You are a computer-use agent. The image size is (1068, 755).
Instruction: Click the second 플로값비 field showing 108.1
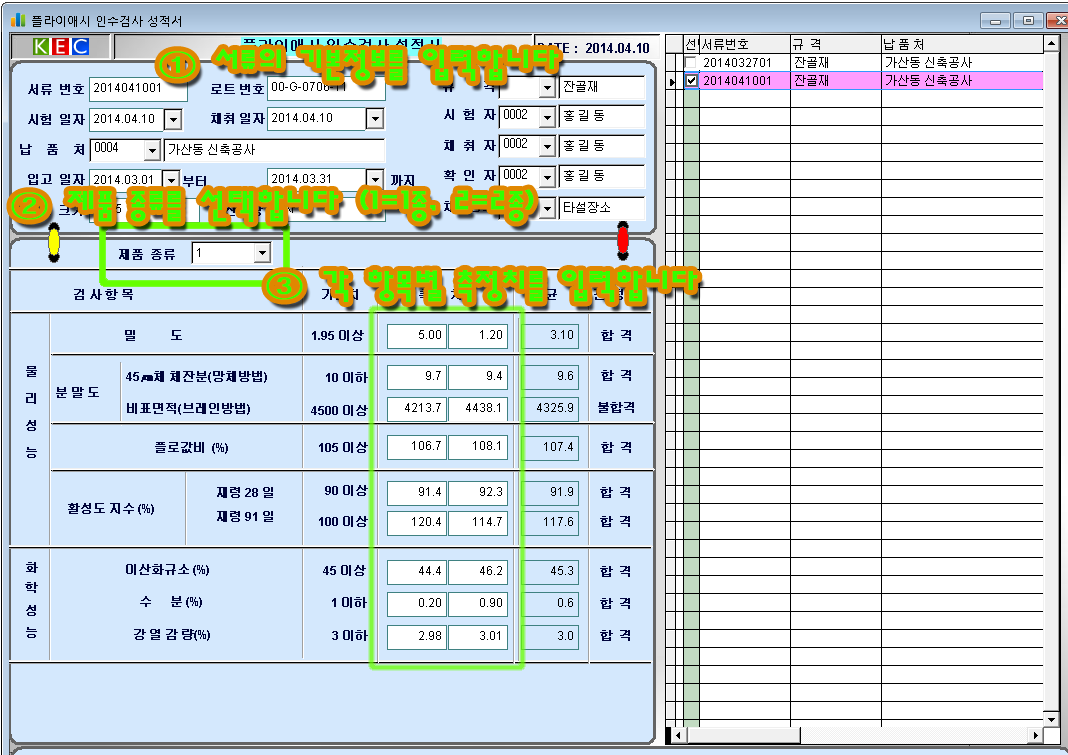(x=478, y=447)
